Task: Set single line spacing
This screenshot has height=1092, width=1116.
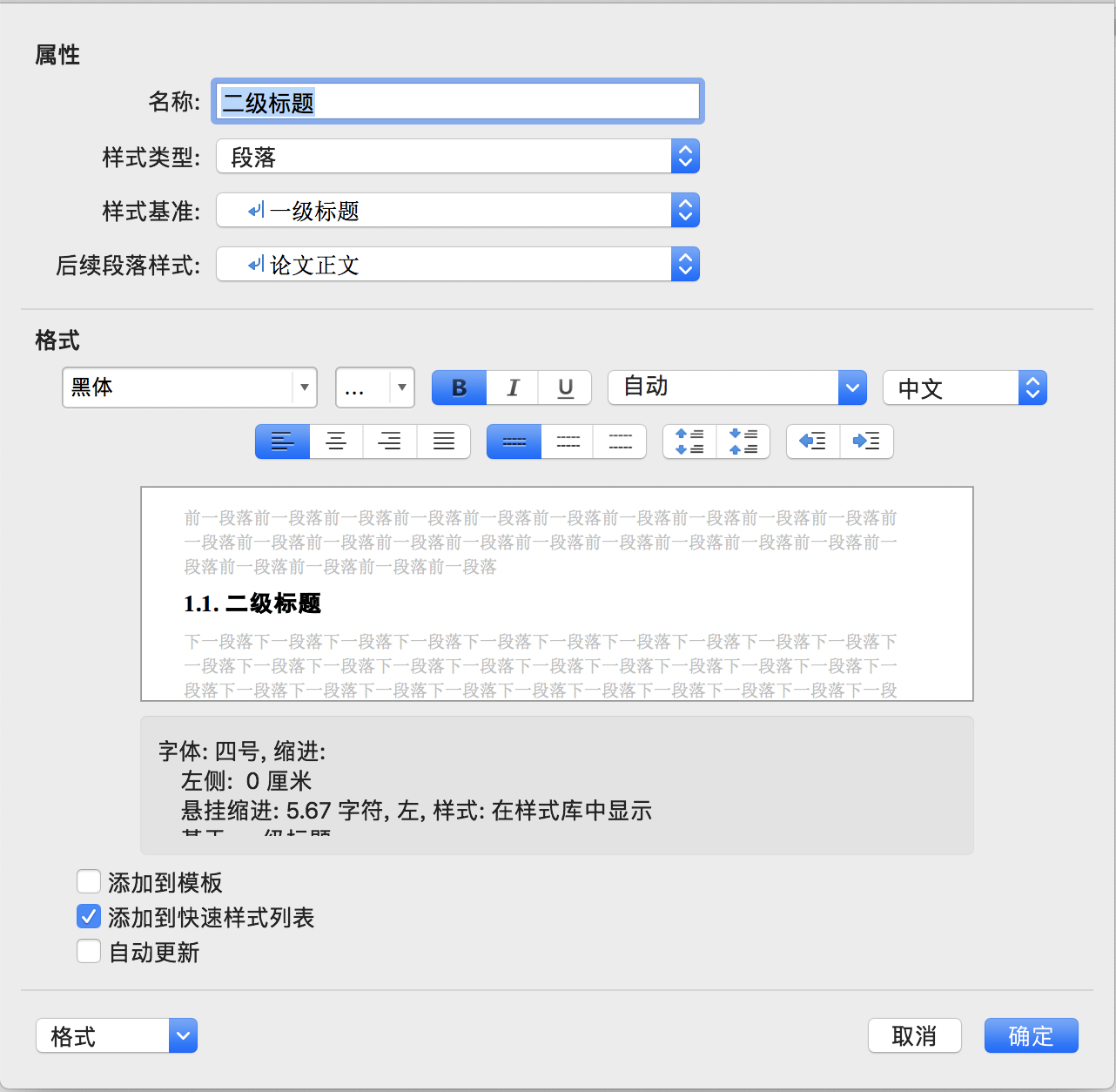Action: pos(514,442)
